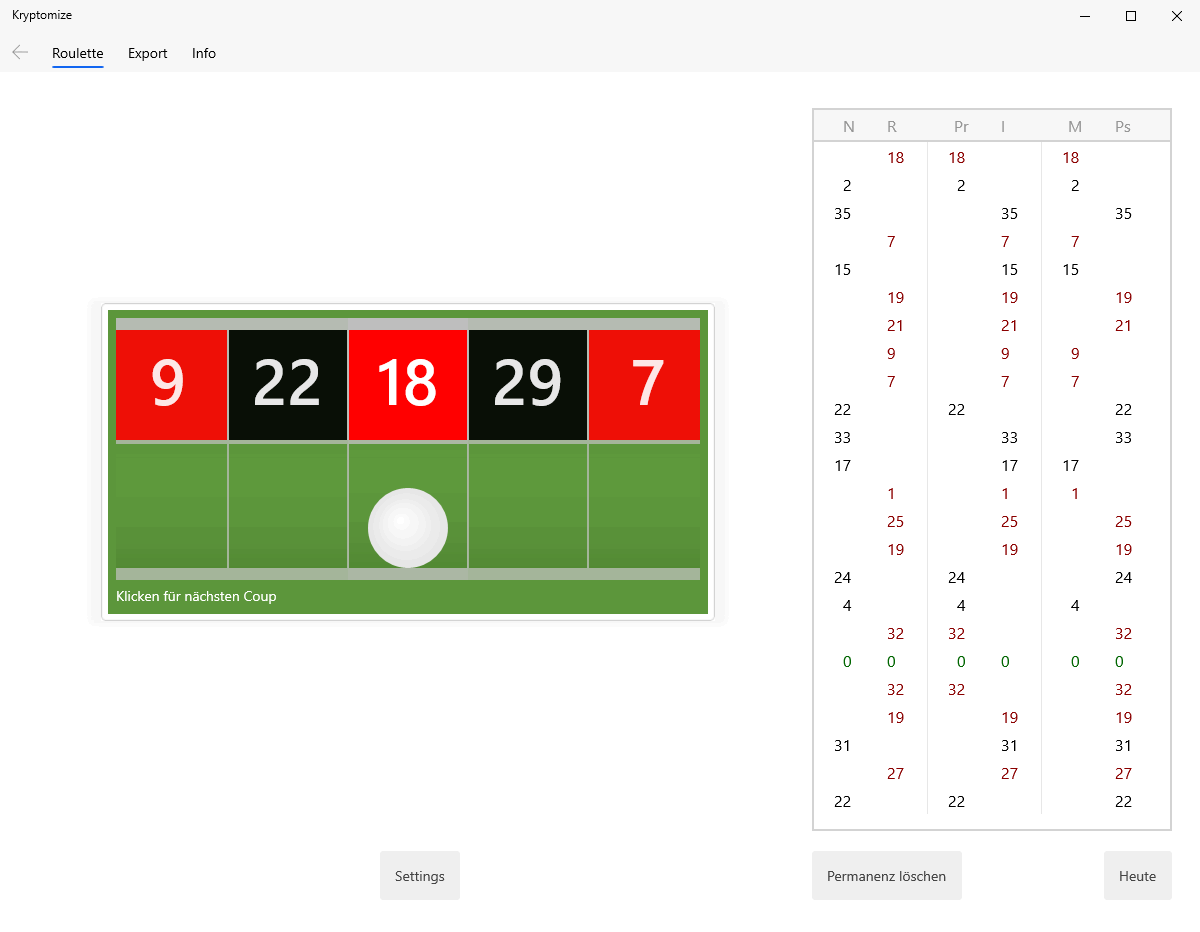Select 27 in the Ps column

pos(1124,774)
